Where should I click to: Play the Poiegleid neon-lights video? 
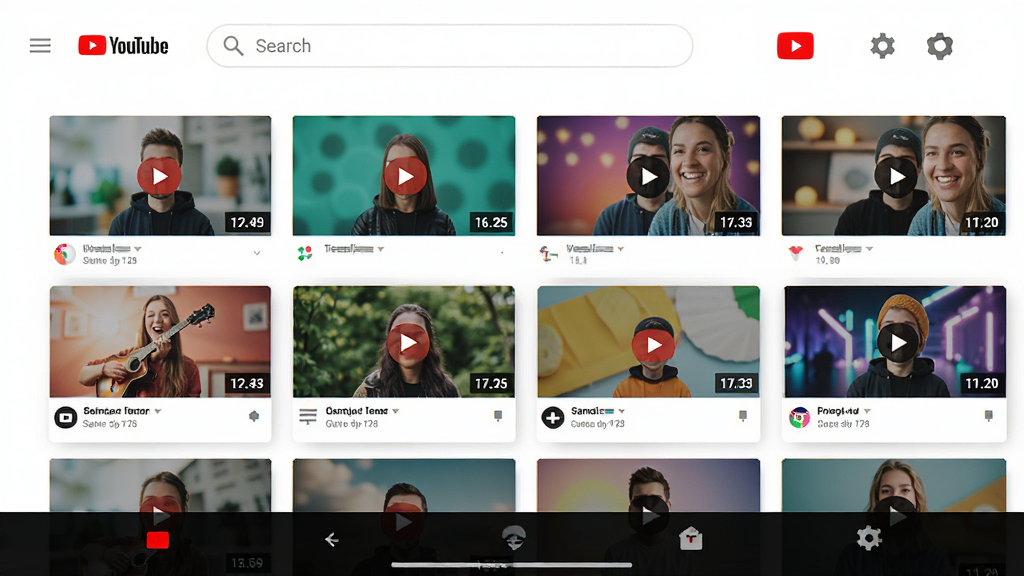coord(898,343)
